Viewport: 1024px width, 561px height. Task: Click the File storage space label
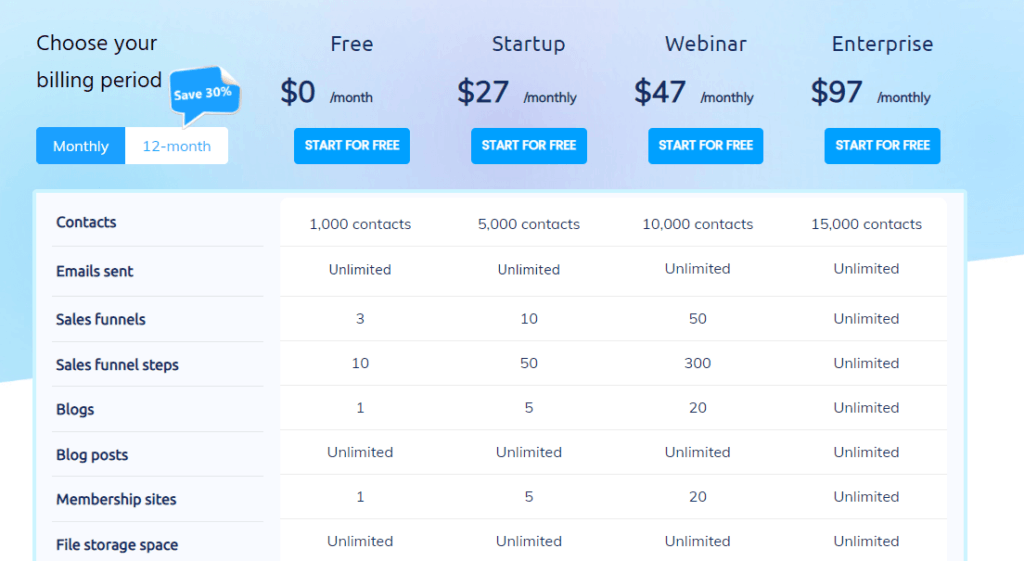pos(116,545)
